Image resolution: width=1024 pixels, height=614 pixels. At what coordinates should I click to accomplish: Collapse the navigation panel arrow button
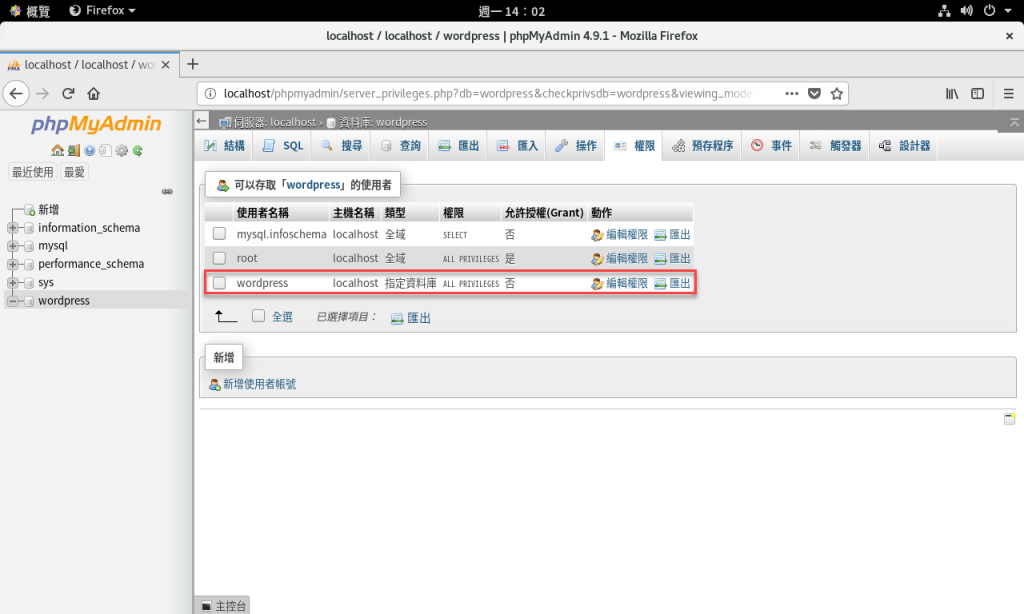(202, 121)
